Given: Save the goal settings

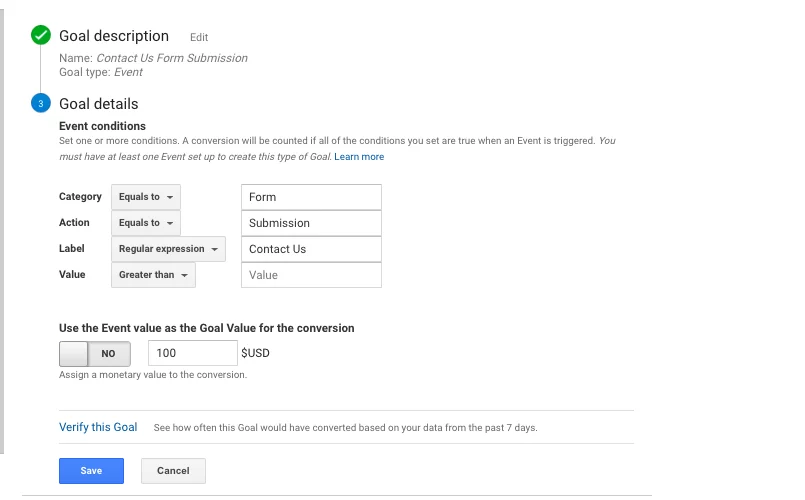Looking at the screenshot, I should tap(91, 471).
